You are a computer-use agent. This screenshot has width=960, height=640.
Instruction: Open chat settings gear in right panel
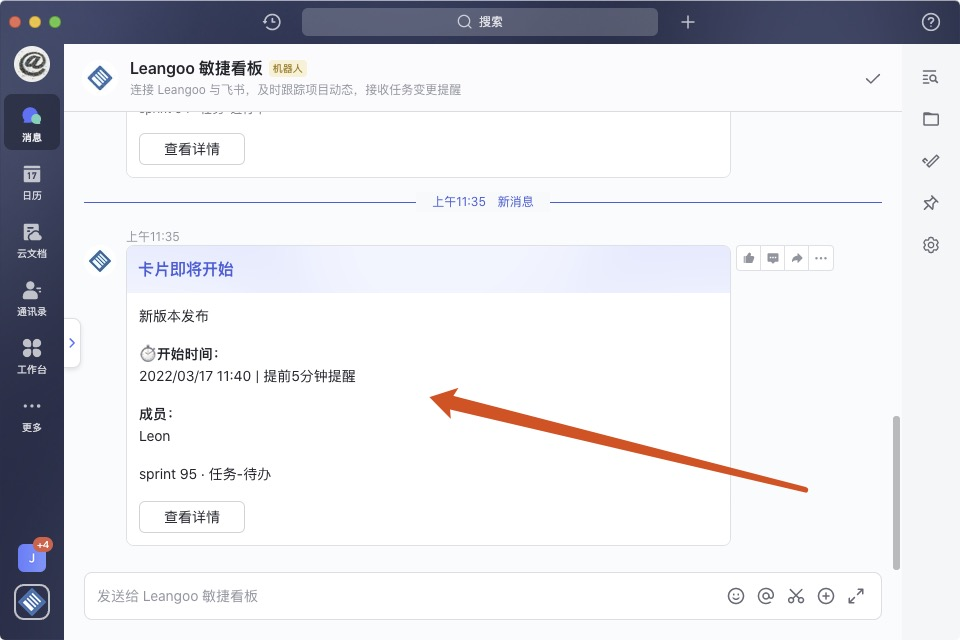pos(931,245)
